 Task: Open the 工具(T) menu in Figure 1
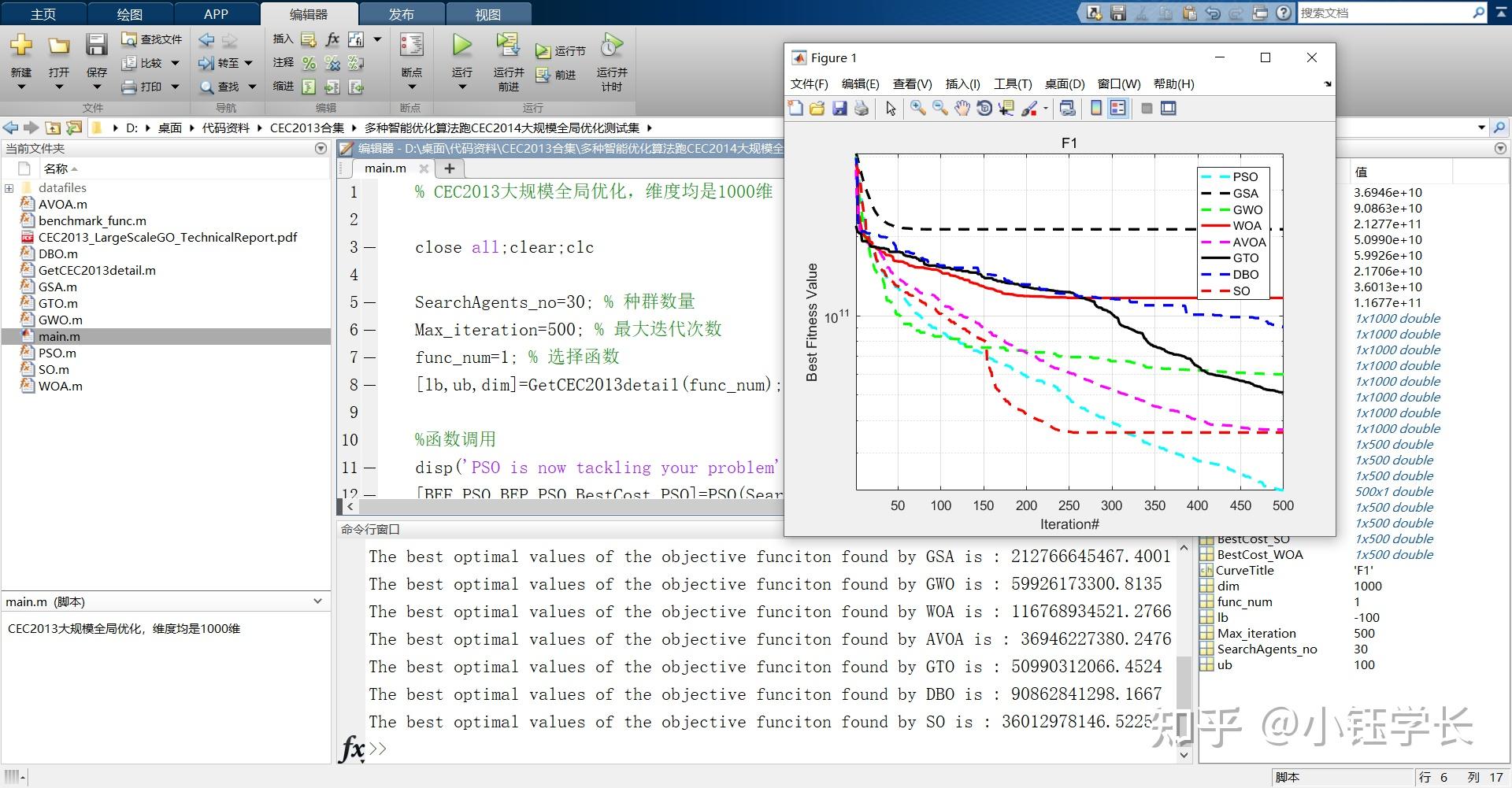click(x=1012, y=83)
